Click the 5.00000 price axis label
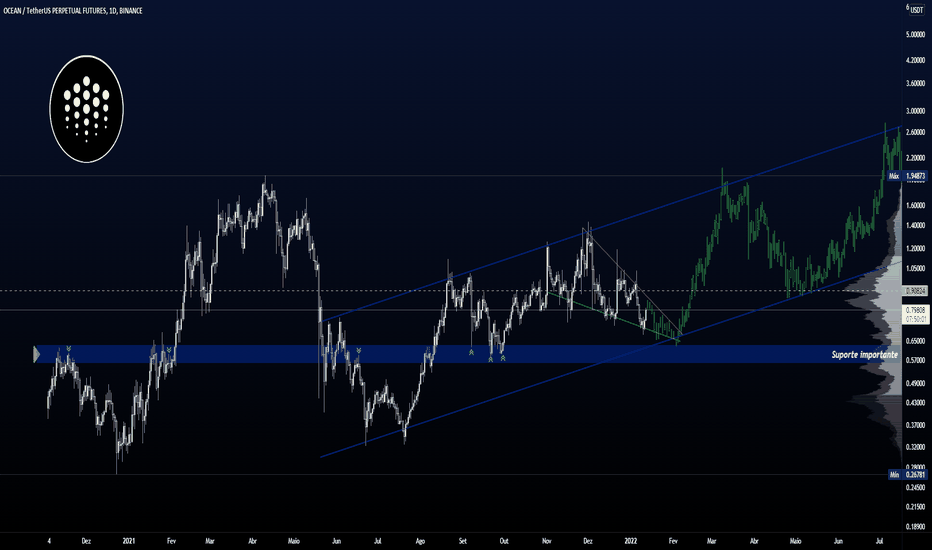Viewport: 932px width, 550px height. tap(915, 34)
